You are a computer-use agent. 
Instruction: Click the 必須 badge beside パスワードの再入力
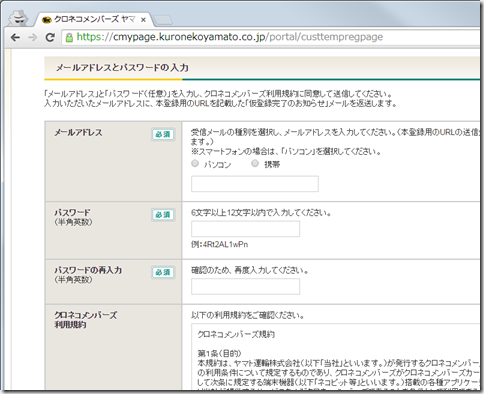(163, 272)
